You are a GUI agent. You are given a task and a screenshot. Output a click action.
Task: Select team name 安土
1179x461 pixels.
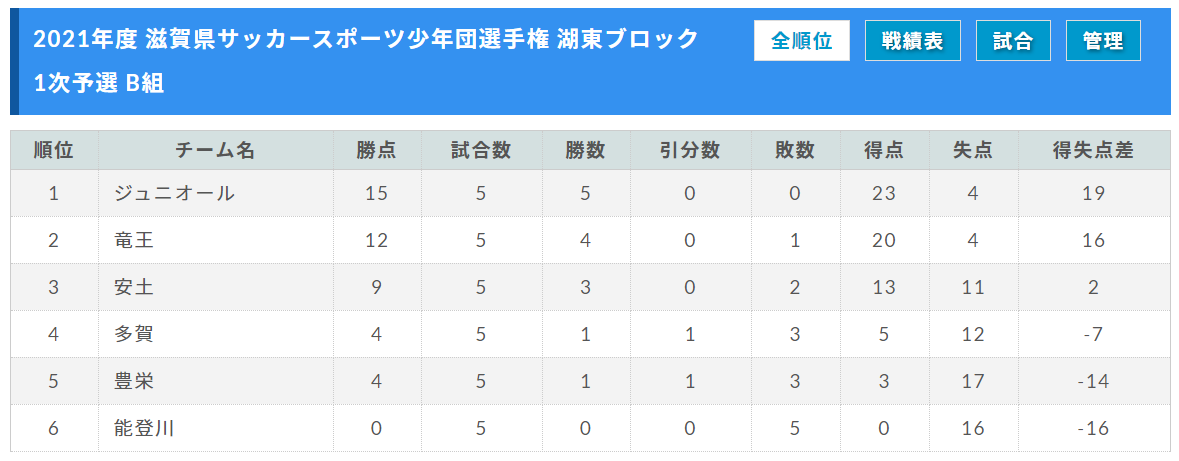pyautogui.click(x=134, y=287)
